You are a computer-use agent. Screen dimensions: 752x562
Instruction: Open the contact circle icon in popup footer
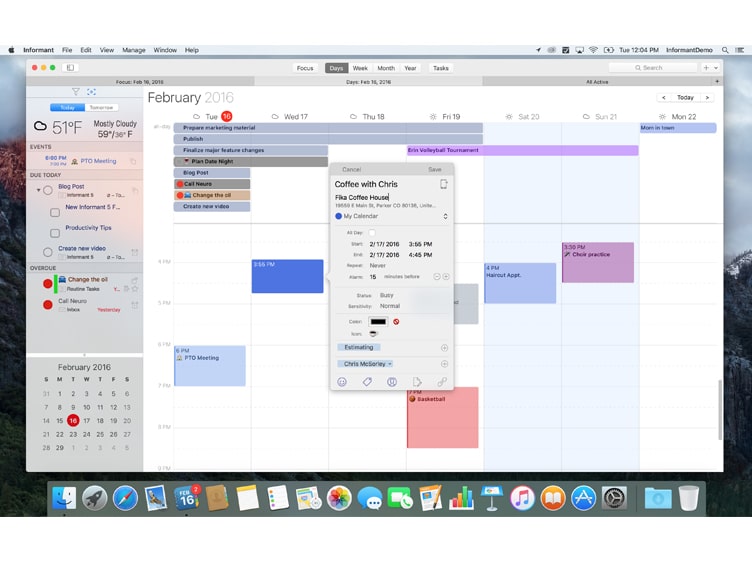[x=392, y=382]
